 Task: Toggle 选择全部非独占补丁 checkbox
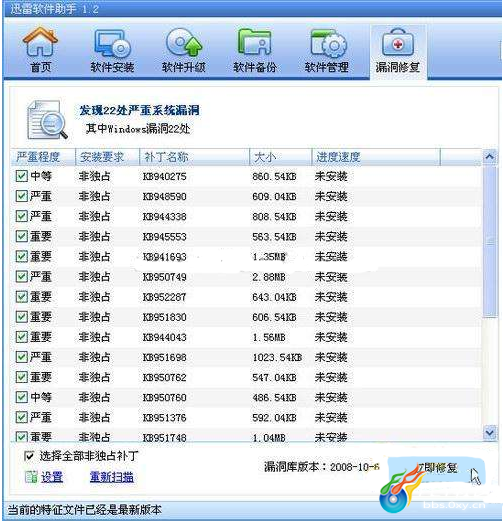[x=29, y=456]
